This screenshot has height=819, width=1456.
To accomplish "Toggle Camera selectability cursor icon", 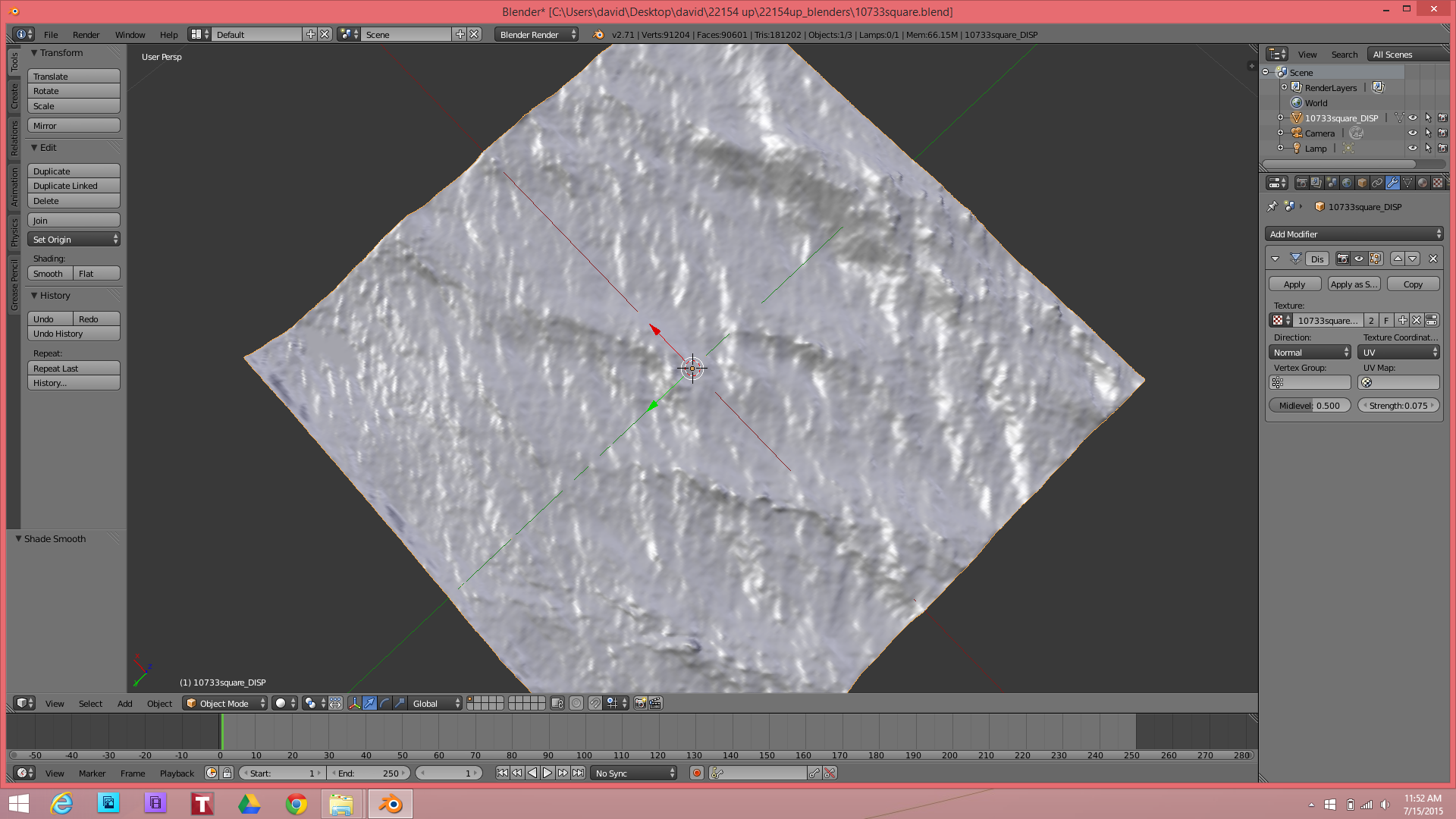I will [x=1428, y=133].
